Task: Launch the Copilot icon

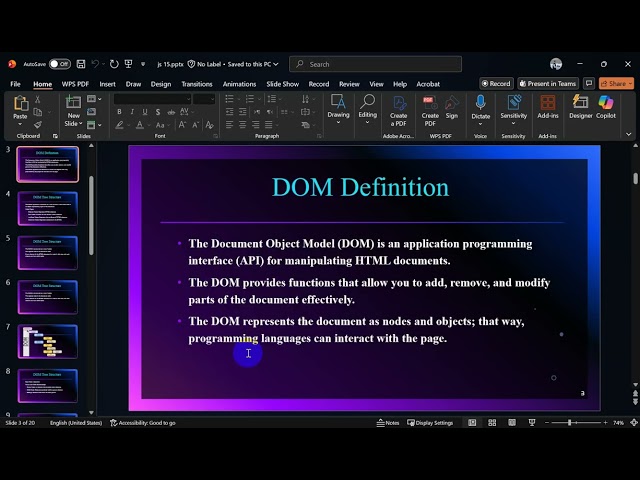Action: pos(606,102)
